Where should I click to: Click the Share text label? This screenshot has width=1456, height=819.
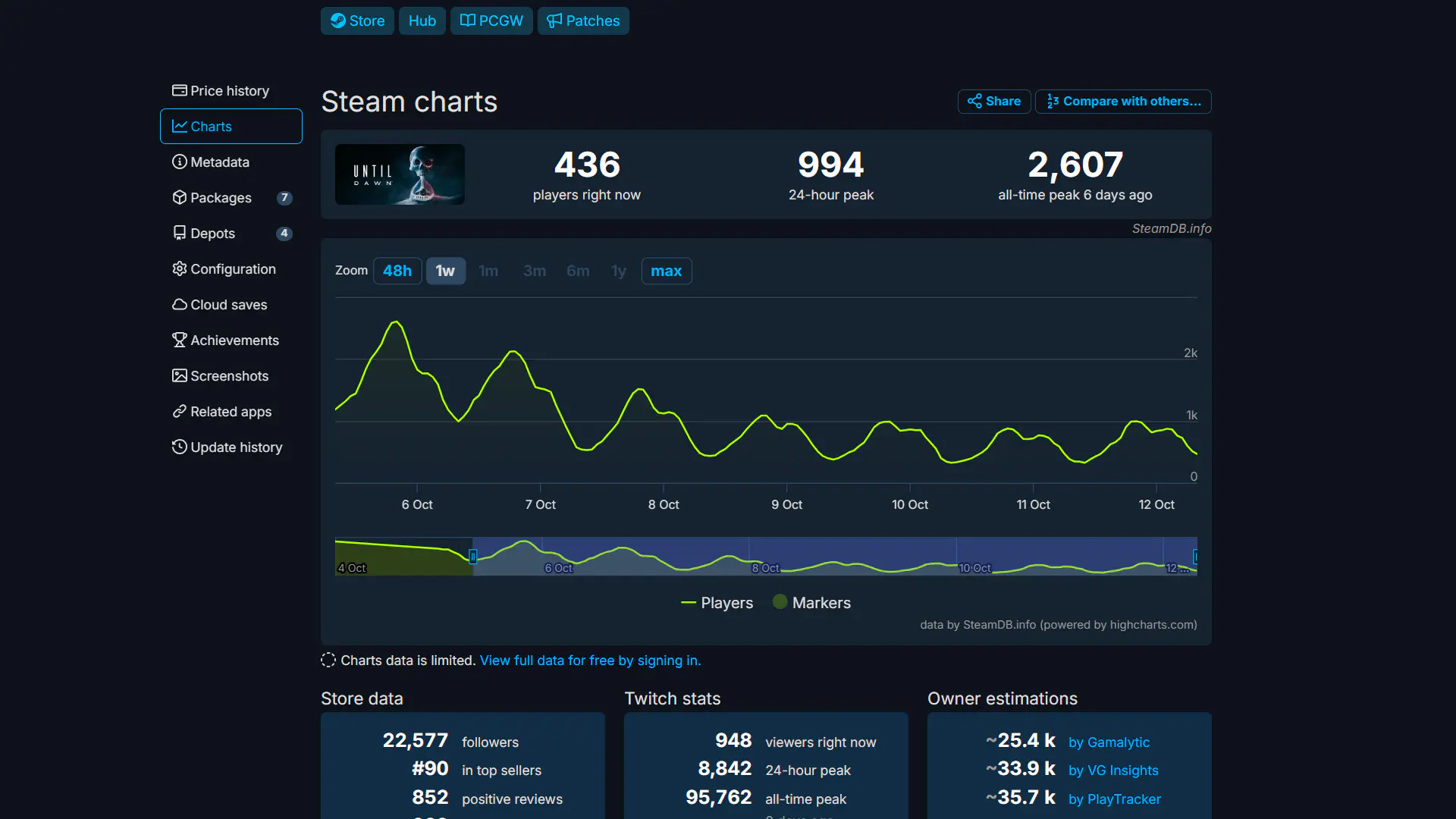click(1003, 101)
